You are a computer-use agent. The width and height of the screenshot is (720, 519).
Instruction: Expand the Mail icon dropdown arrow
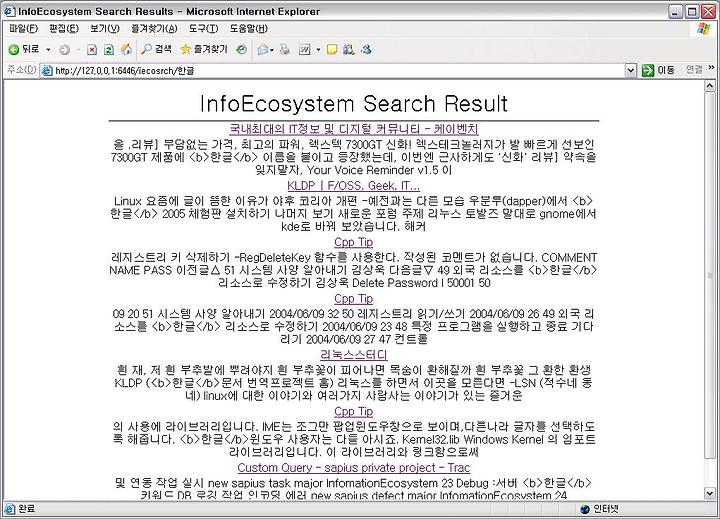272,50
